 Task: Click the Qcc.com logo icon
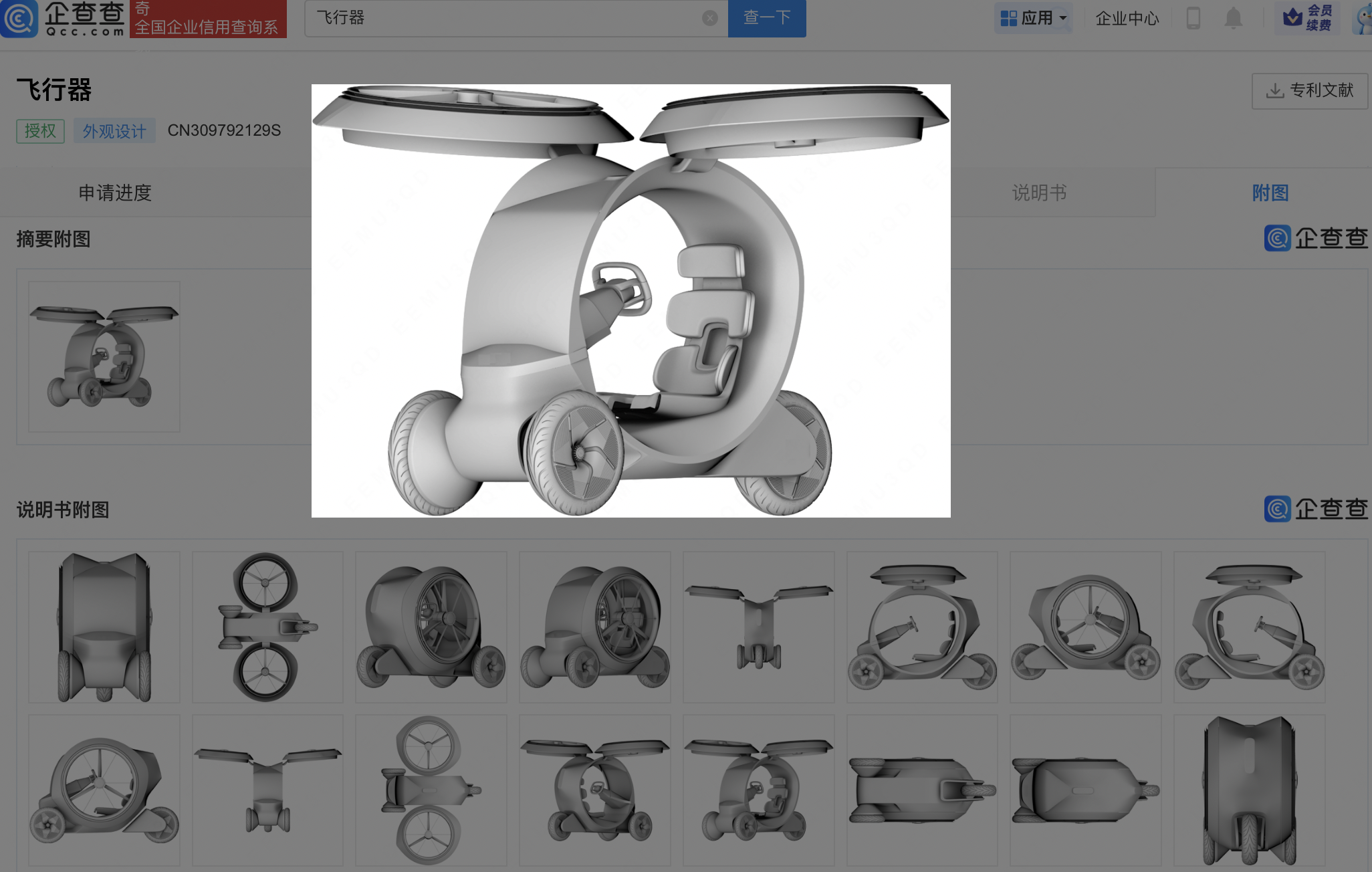click(19, 18)
